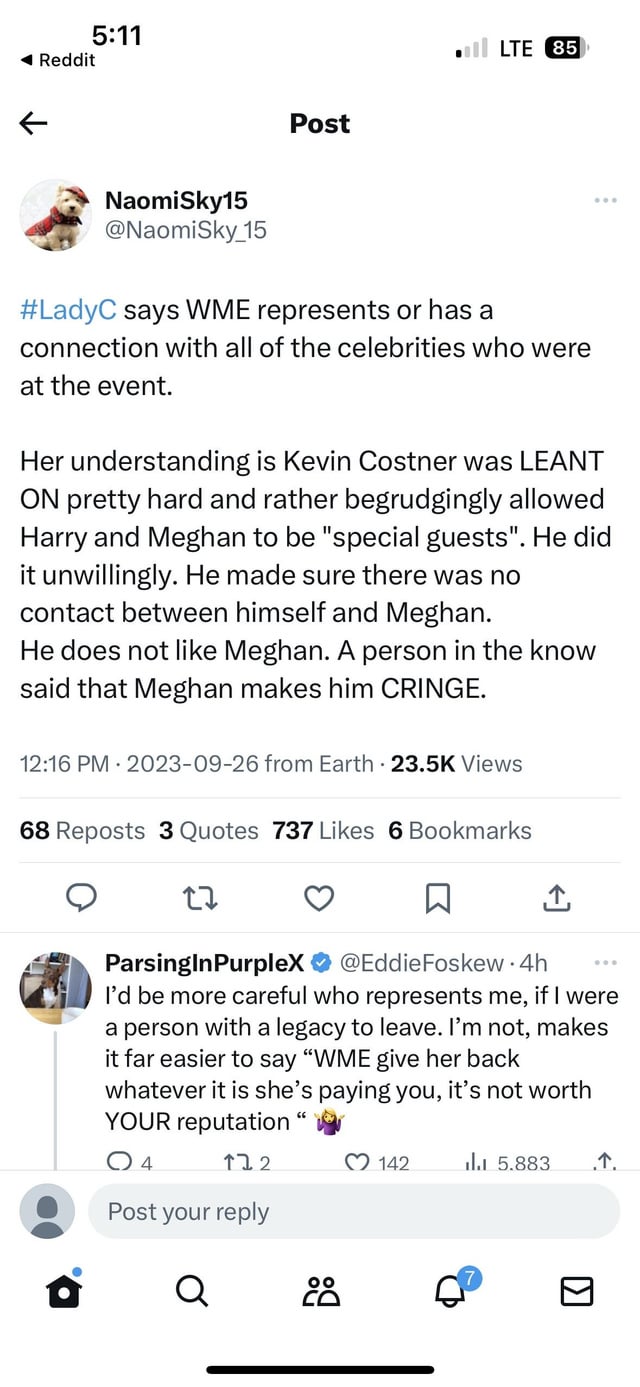Tap the back arrow icon
The height and width of the screenshot is (1387, 640).
pyautogui.click(x=33, y=124)
